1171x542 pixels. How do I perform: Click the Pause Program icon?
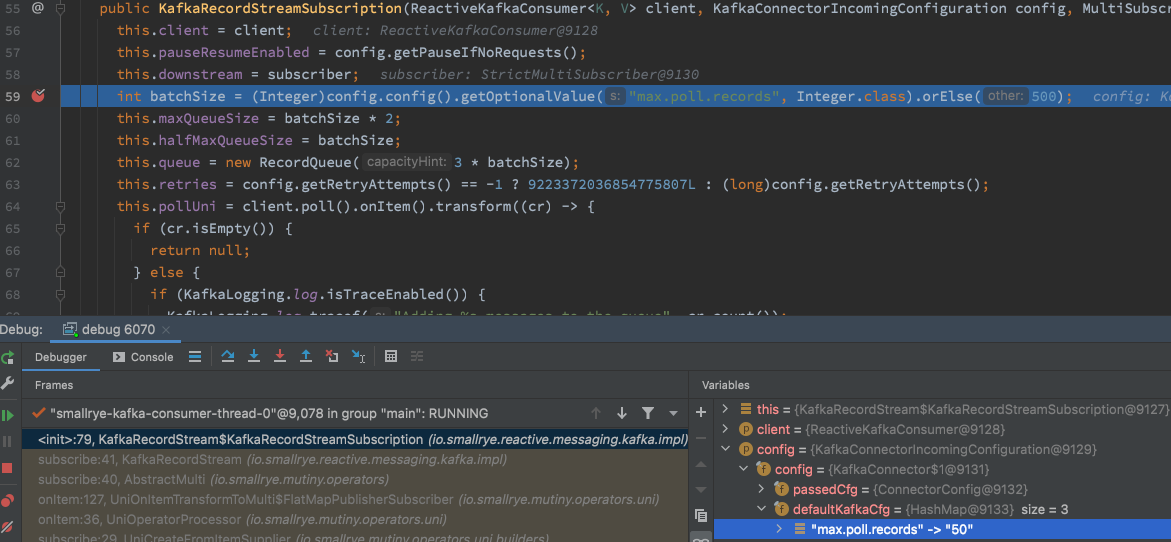(x=7, y=441)
